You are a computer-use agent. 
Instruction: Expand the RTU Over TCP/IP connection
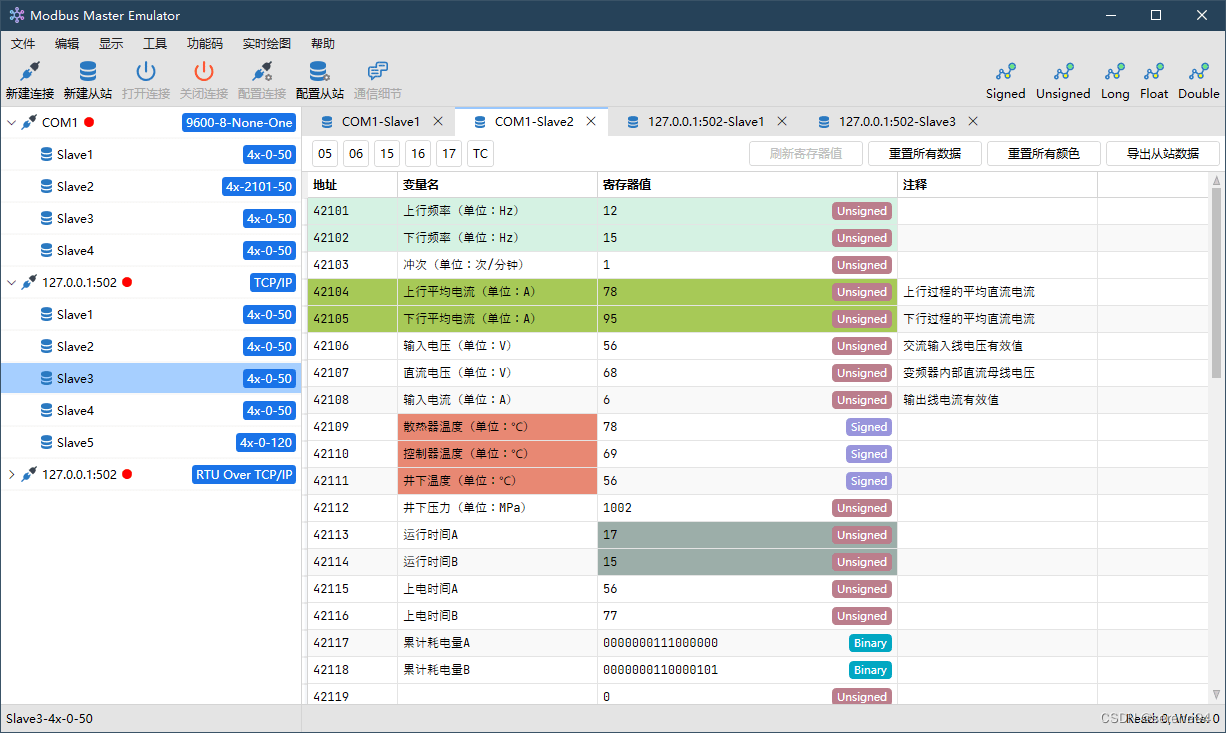(x=11, y=474)
